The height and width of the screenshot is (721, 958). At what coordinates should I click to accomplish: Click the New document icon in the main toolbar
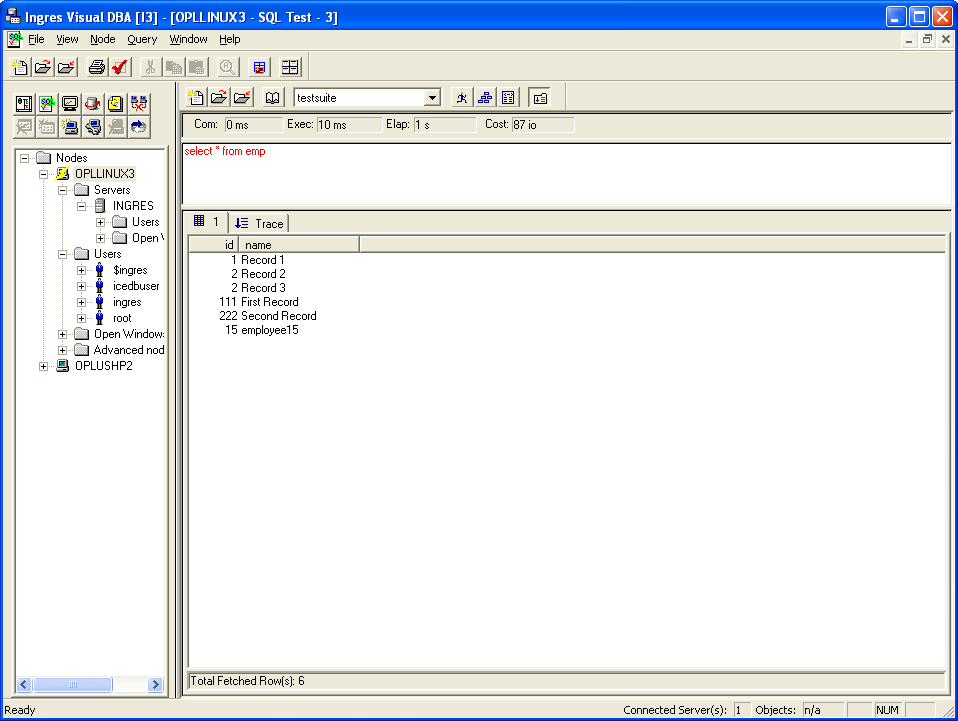[20, 67]
